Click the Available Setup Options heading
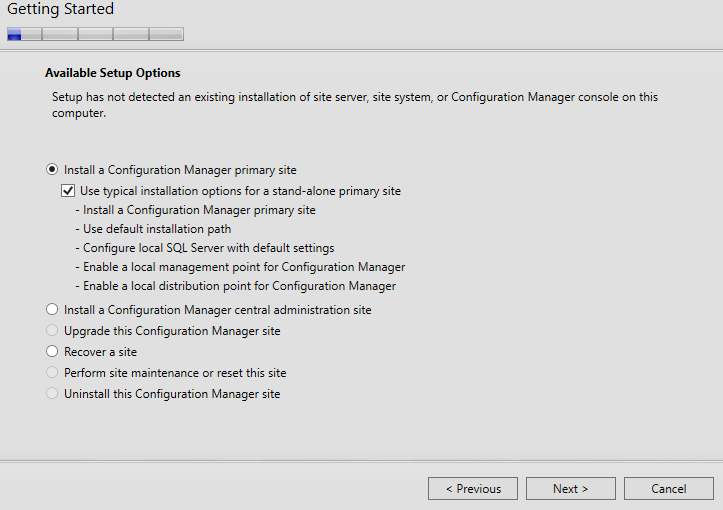The width and height of the screenshot is (723, 510). pyautogui.click(x=113, y=73)
